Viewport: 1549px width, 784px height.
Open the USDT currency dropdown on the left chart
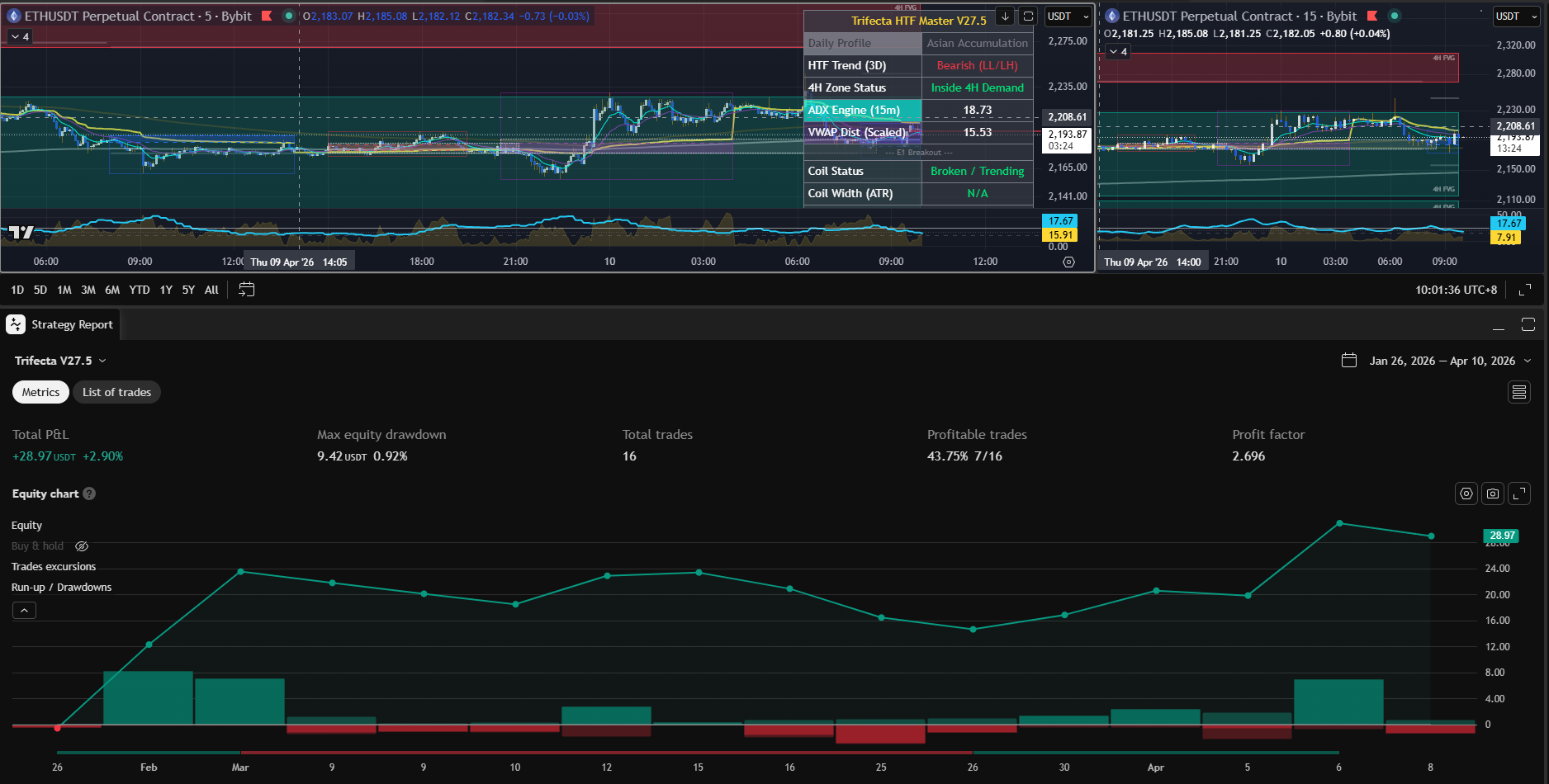pyautogui.click(x=1068, y=16)
